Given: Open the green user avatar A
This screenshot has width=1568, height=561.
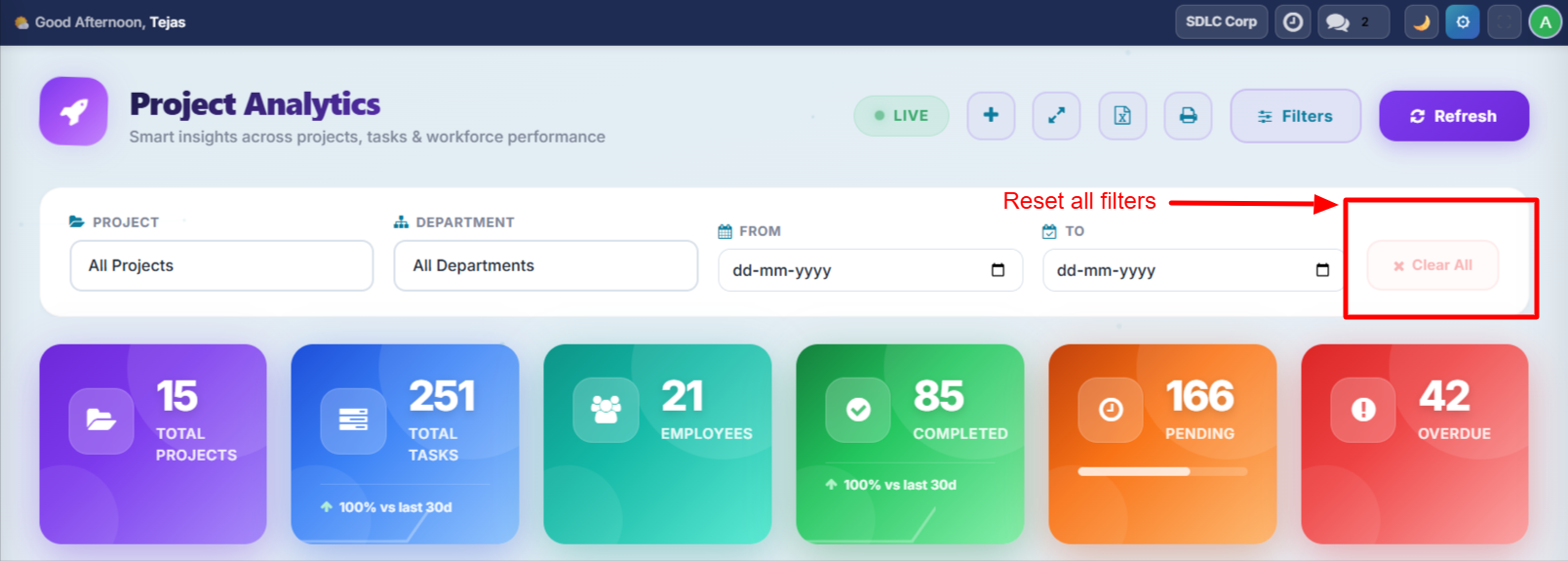Looking at the screenshot, I should pyautogui.click(x=1545, y=22).
